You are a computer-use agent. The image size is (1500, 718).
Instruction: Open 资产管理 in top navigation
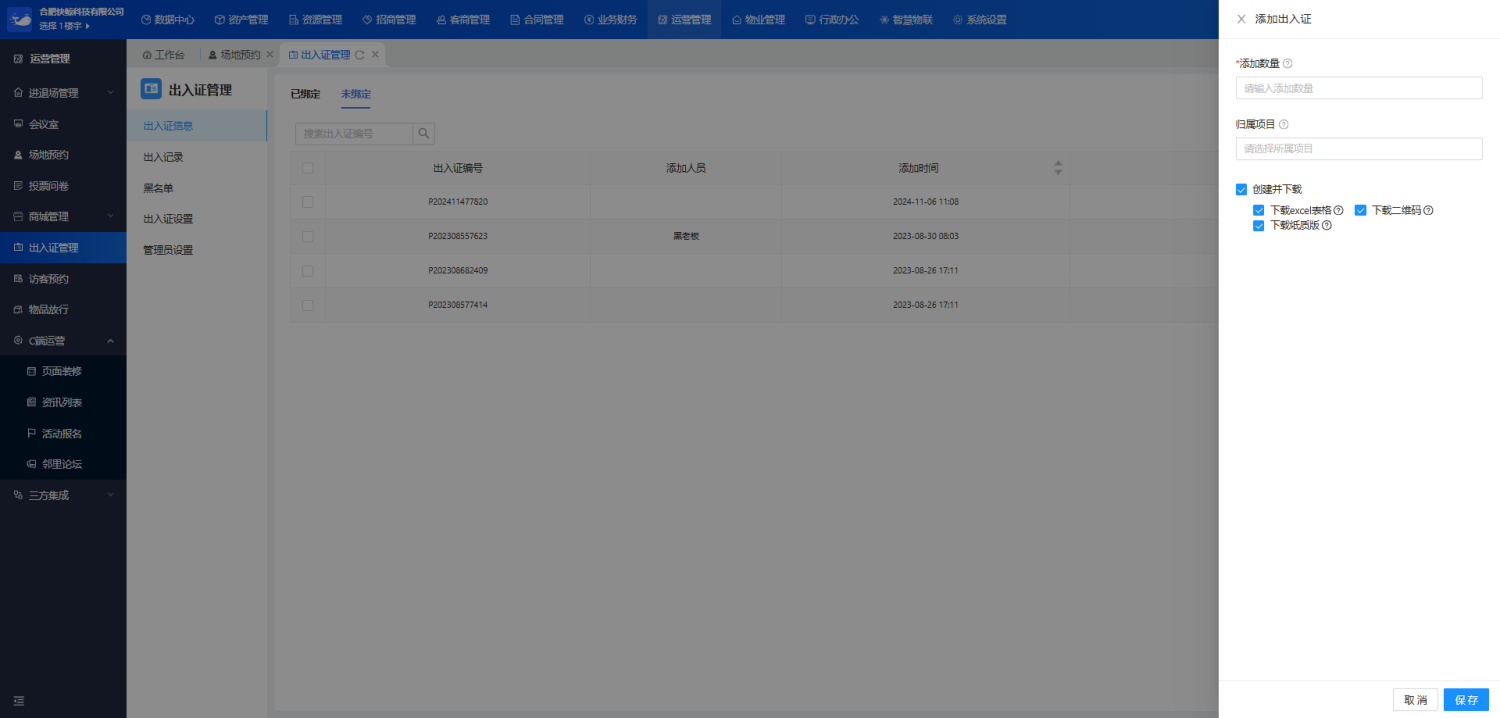pyautogui.click(x=241, y=19)
